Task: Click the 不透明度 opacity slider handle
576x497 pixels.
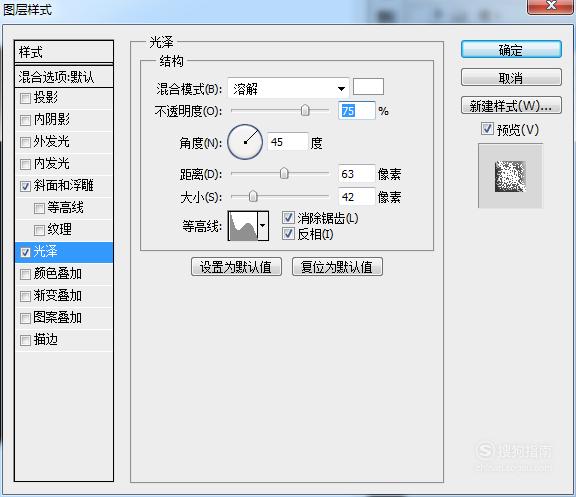Action: tap(305, 110)
